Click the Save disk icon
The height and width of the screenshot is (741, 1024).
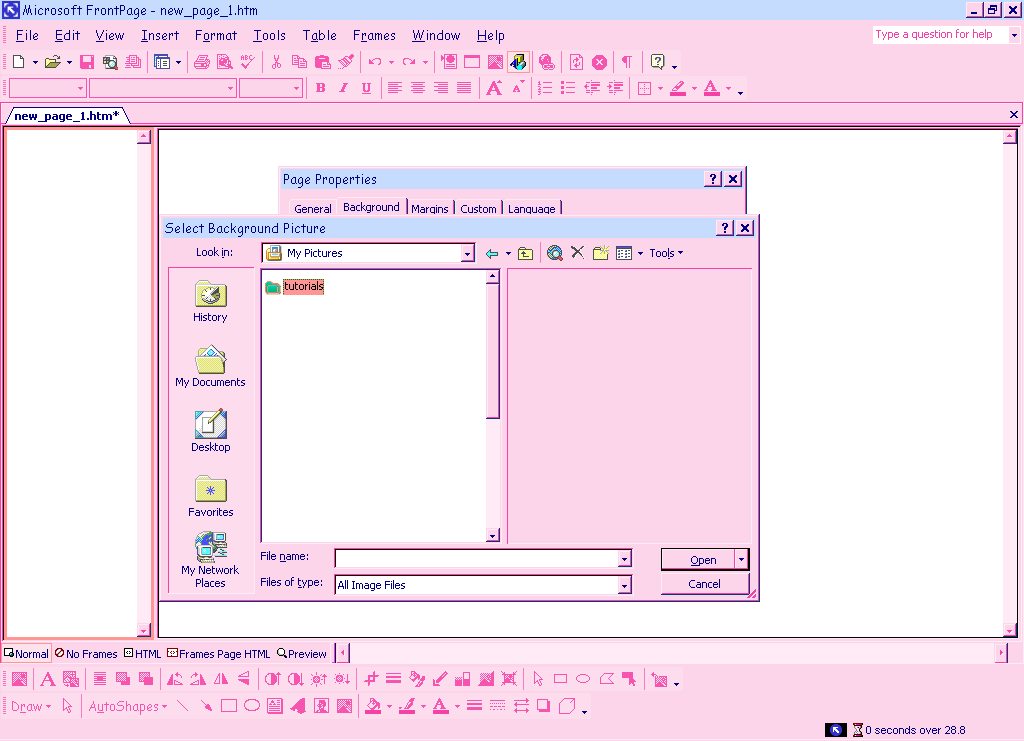(86, 62)
